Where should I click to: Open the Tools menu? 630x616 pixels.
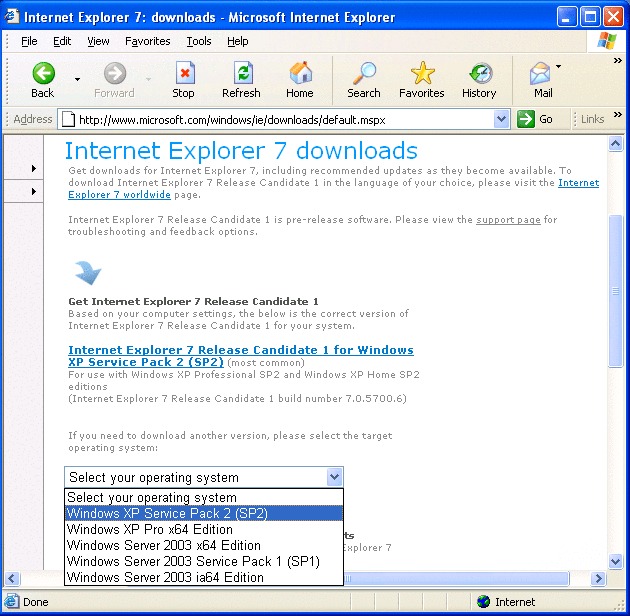[x=198, y=41]
